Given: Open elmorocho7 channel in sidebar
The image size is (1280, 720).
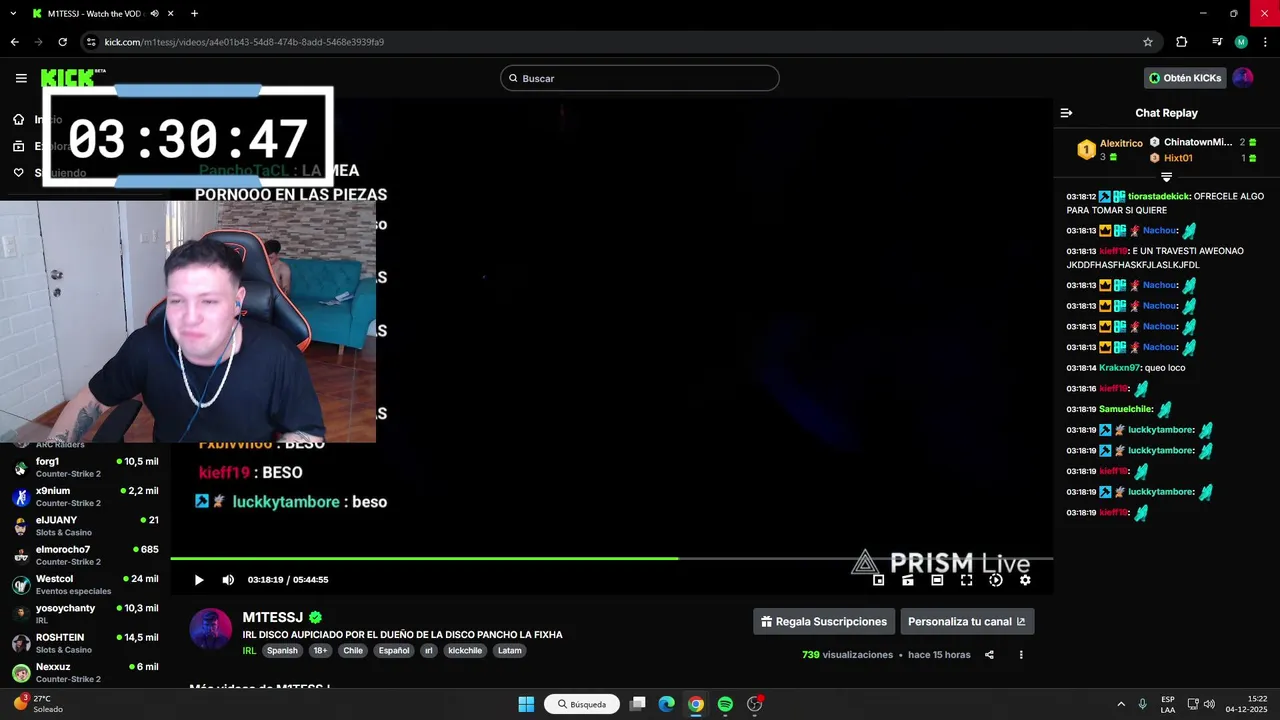Looking at the screenshot, I should point(85,555).
